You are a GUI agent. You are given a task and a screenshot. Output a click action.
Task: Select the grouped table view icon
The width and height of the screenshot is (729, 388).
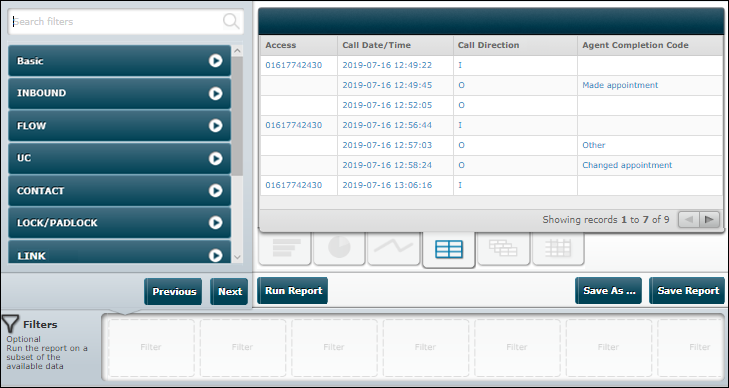coord(504,249)
